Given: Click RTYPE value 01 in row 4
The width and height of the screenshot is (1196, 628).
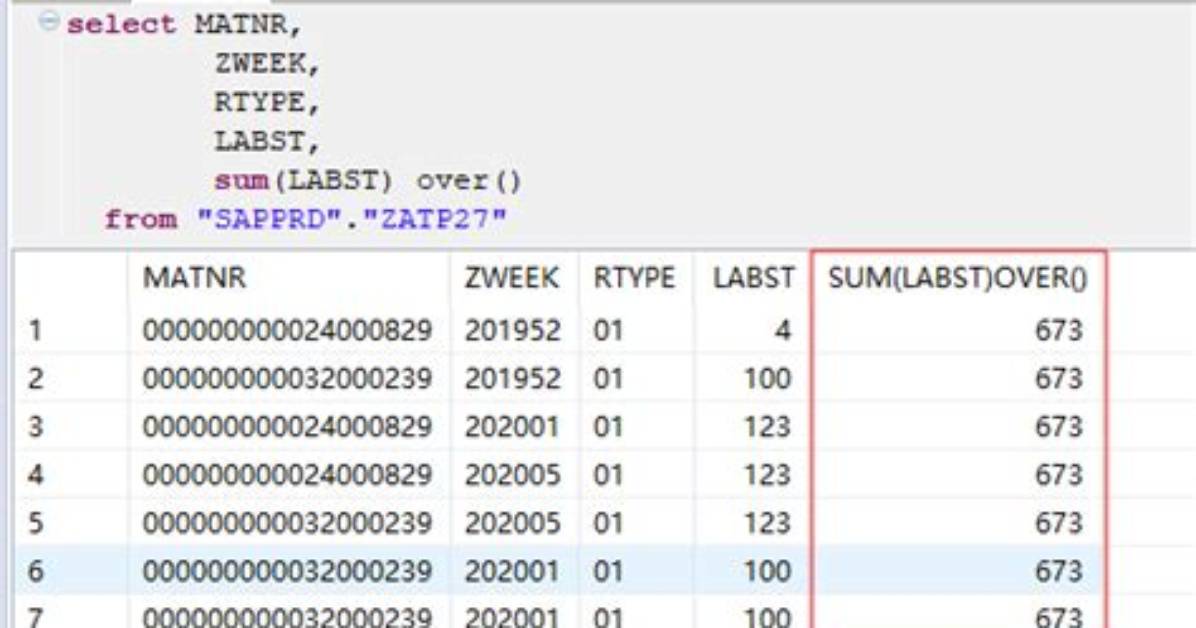Looking at the screenshot, I should click(608, 475).
